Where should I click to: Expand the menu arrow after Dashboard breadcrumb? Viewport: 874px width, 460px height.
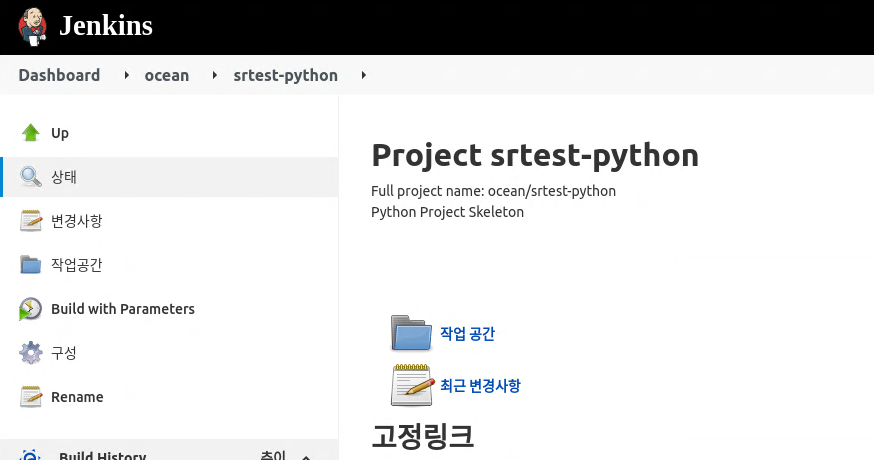(127, 75)
